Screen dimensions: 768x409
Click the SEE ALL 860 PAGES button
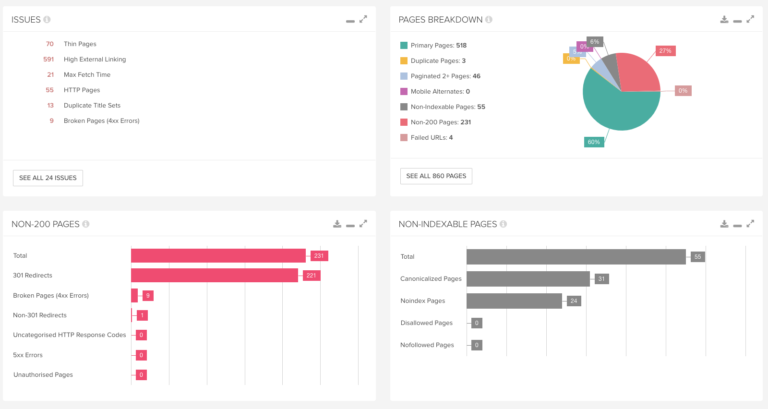pos(436,176)
